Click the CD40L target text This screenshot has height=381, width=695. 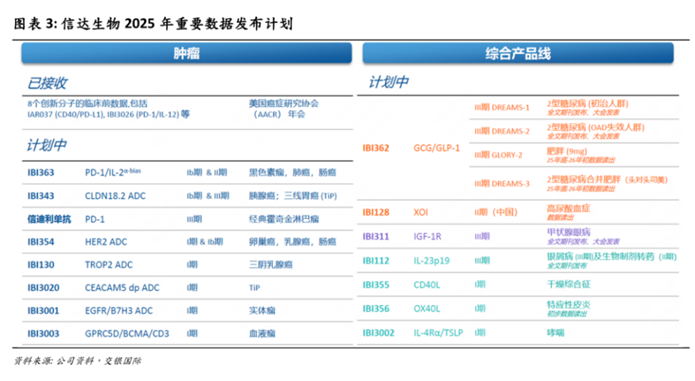pos(427,284)
